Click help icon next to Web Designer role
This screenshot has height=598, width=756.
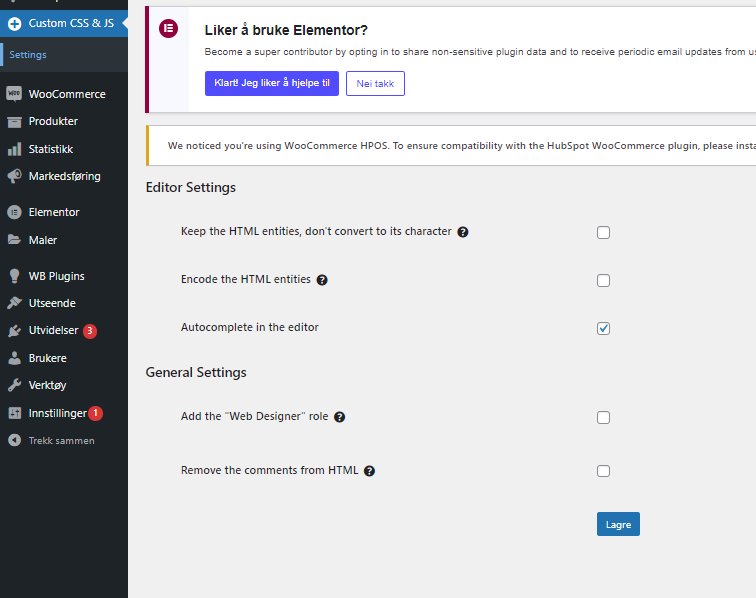[339, 417]
